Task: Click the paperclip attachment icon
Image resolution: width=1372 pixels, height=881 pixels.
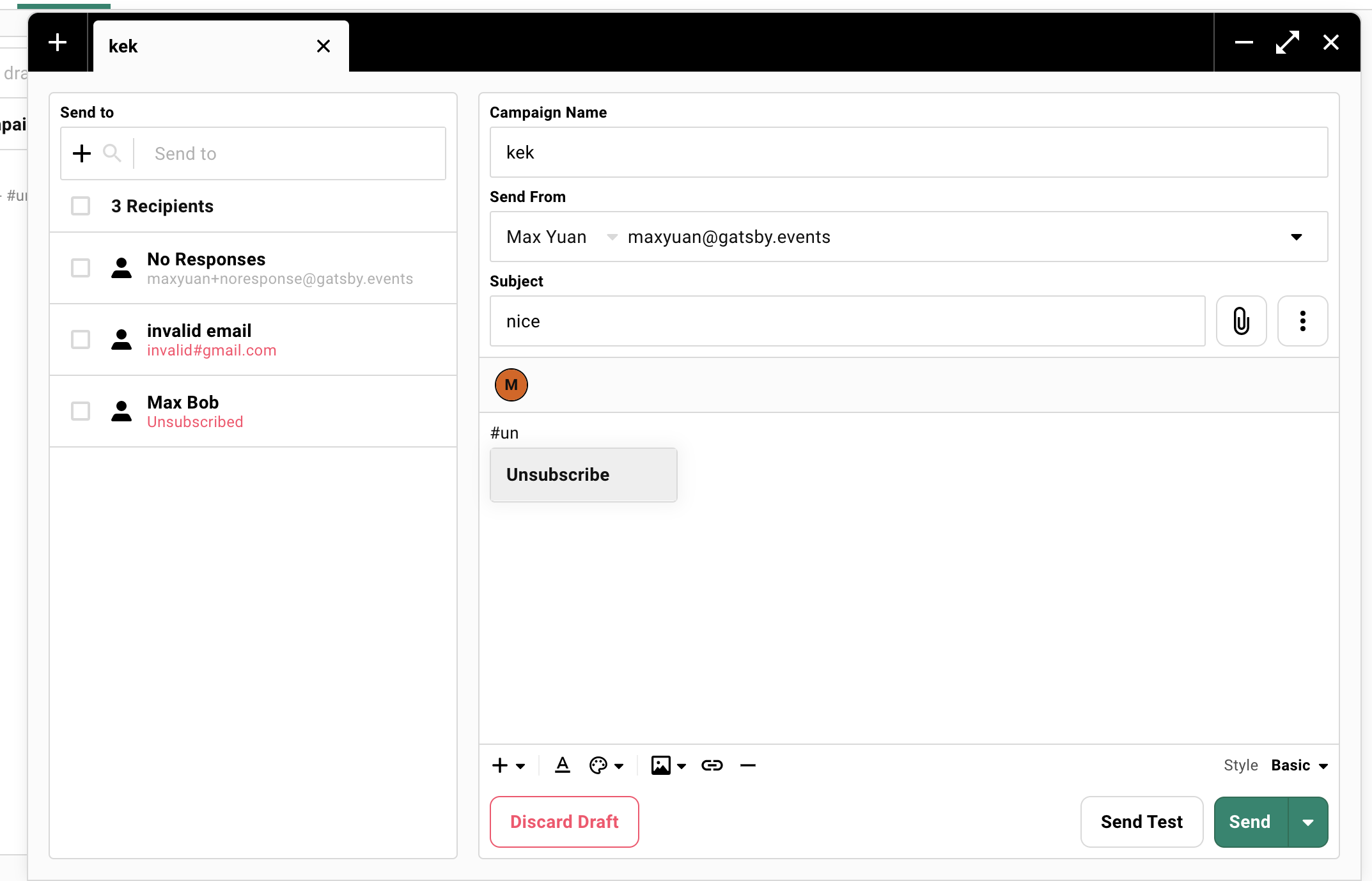Action: 1241,321
